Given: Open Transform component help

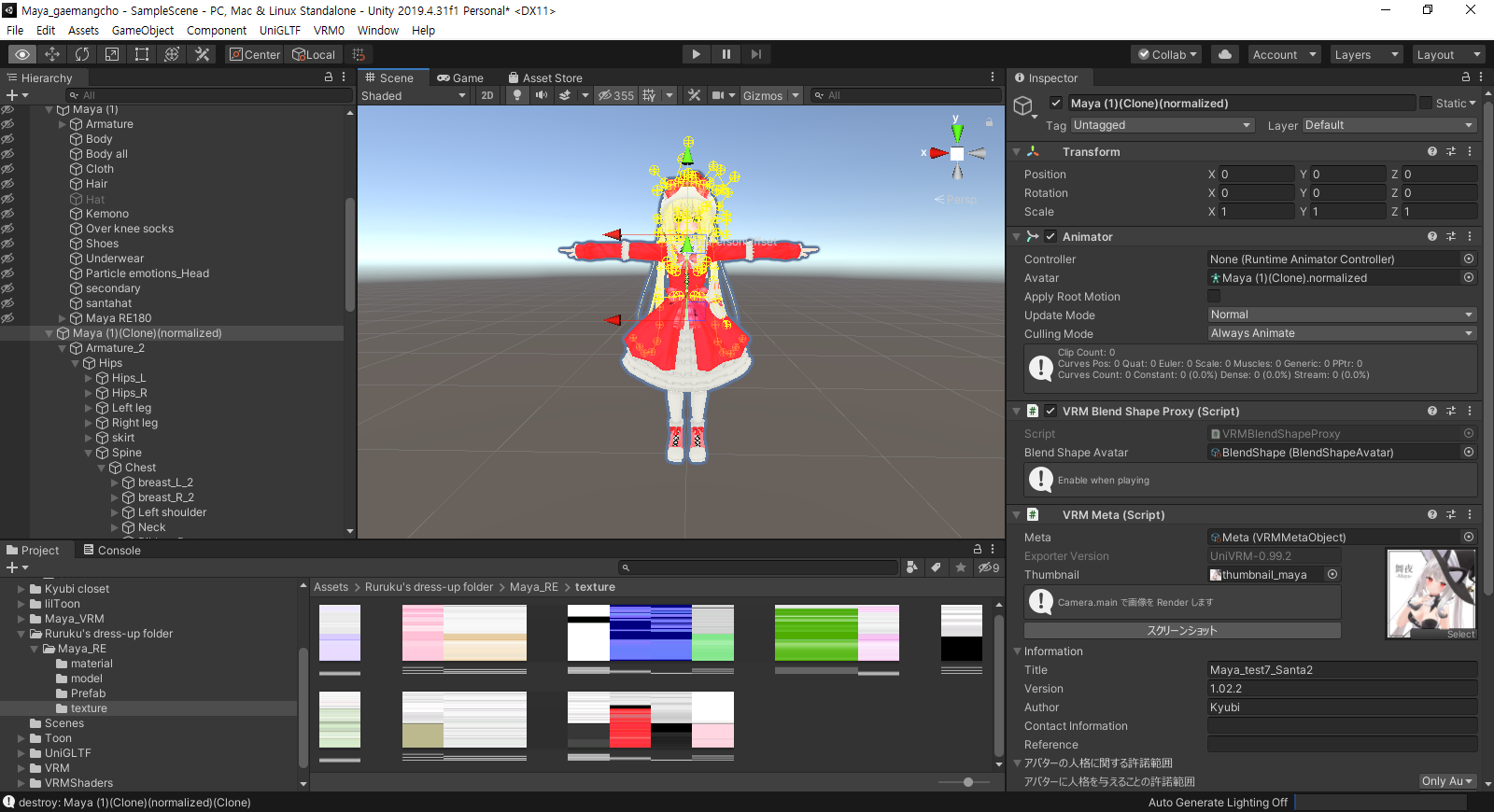Looking at the screenshot, I should pos(1432,151).
